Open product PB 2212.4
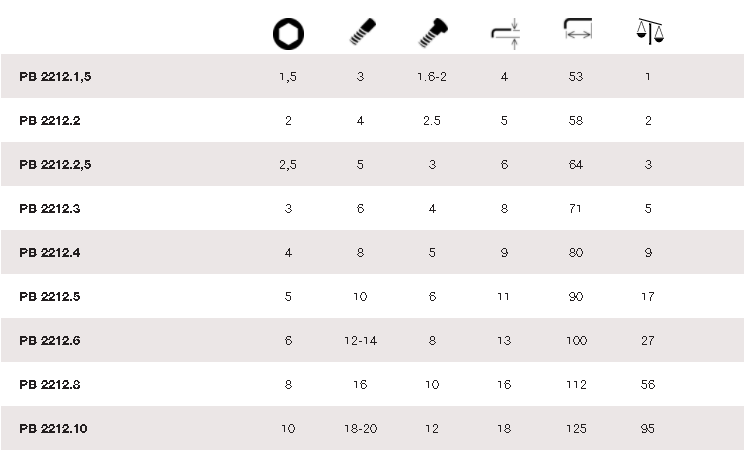 (49, 253)
